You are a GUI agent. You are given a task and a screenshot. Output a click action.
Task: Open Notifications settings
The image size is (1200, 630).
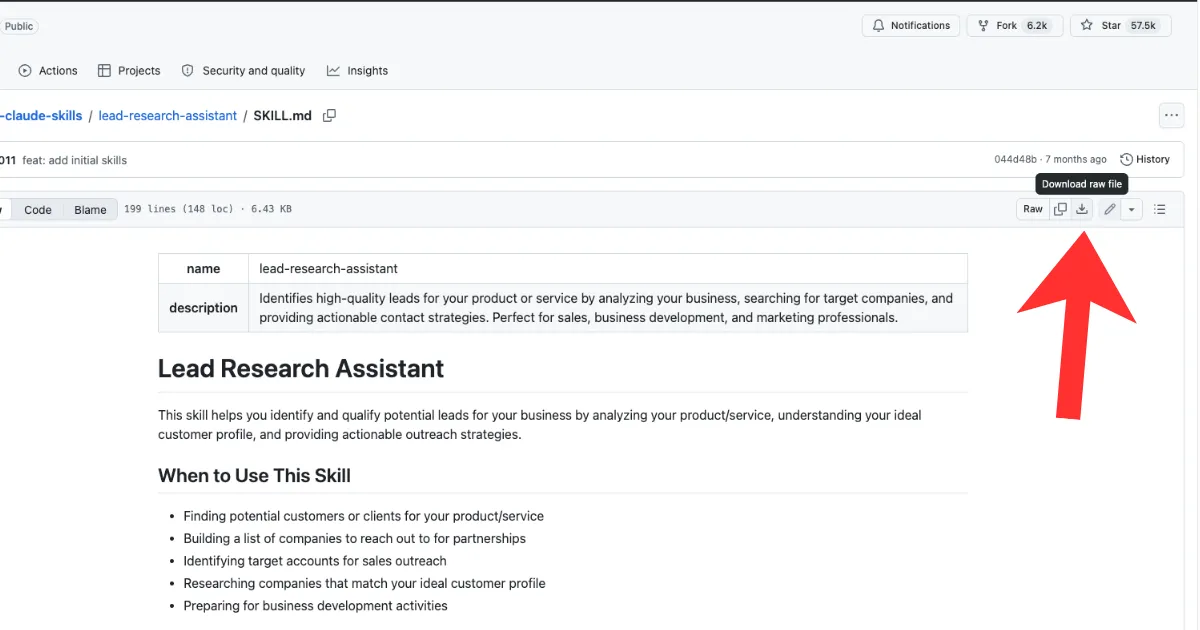[911, 26]
